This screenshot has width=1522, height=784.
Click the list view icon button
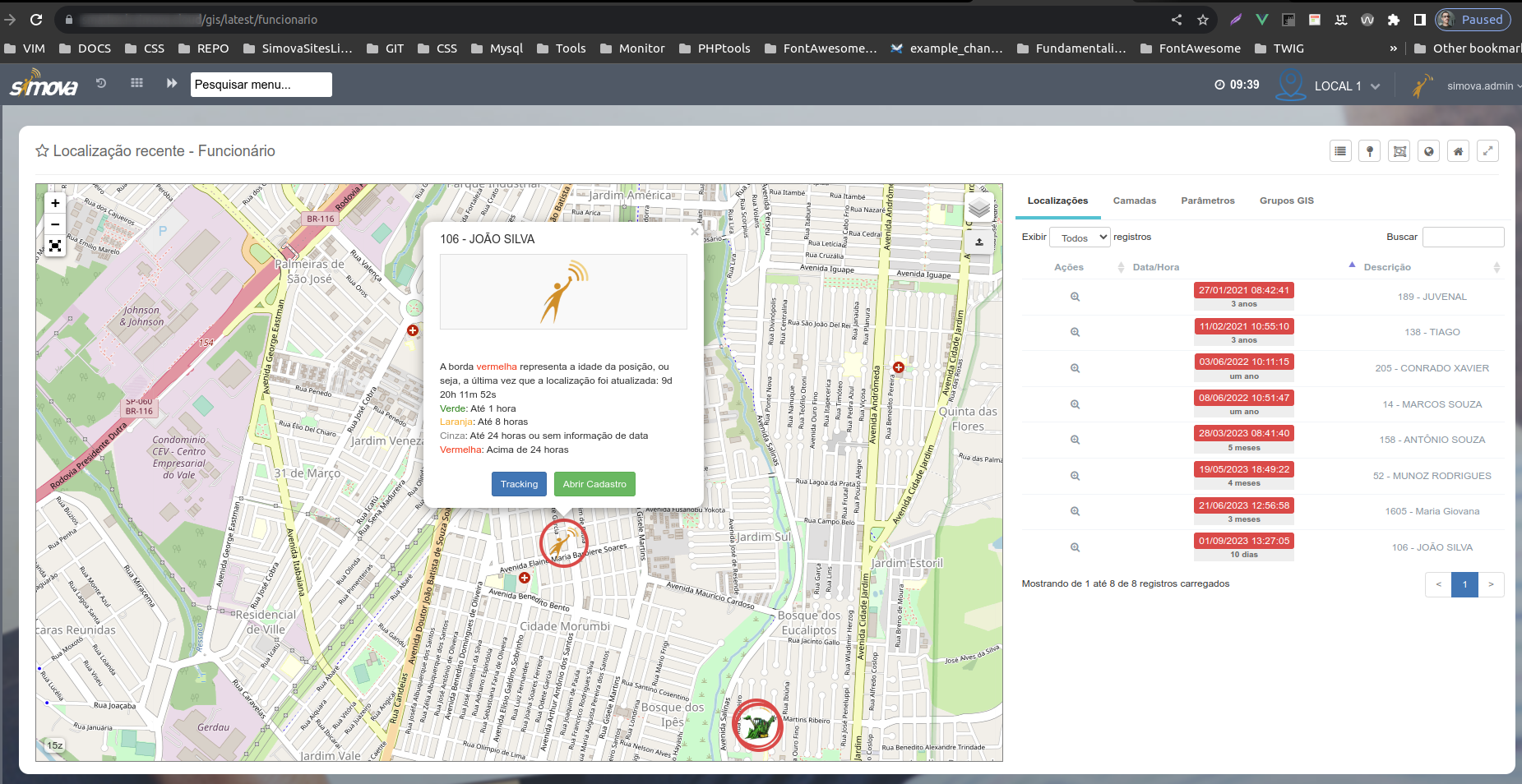(1340, 151)
